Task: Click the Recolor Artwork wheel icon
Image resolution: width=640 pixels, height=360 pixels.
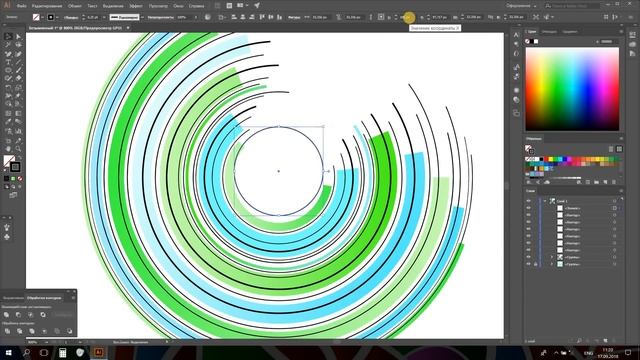Action: click(x=208, y=17)
